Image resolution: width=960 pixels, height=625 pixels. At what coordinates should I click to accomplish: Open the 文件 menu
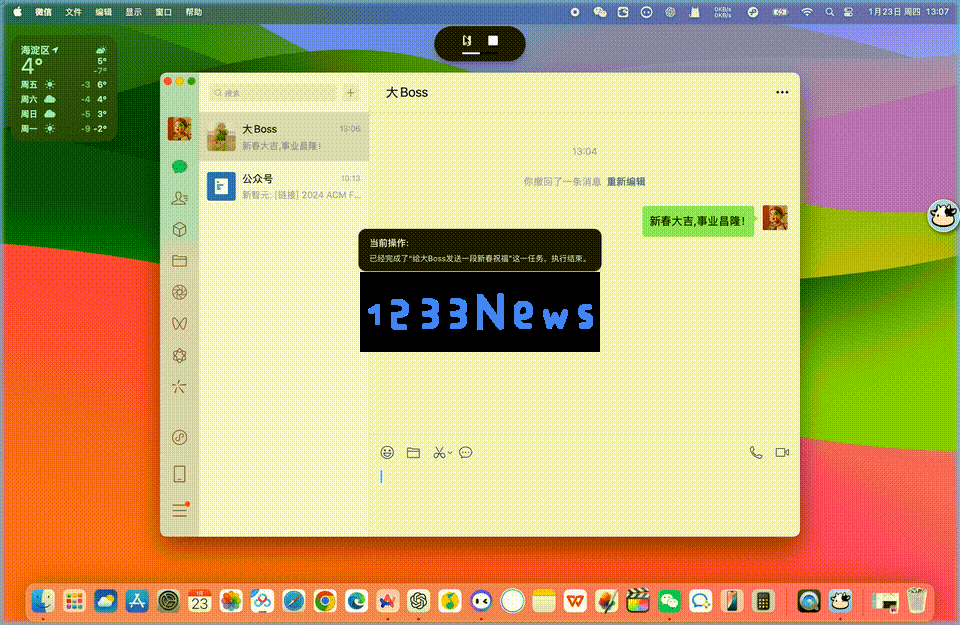coord(73,12)
